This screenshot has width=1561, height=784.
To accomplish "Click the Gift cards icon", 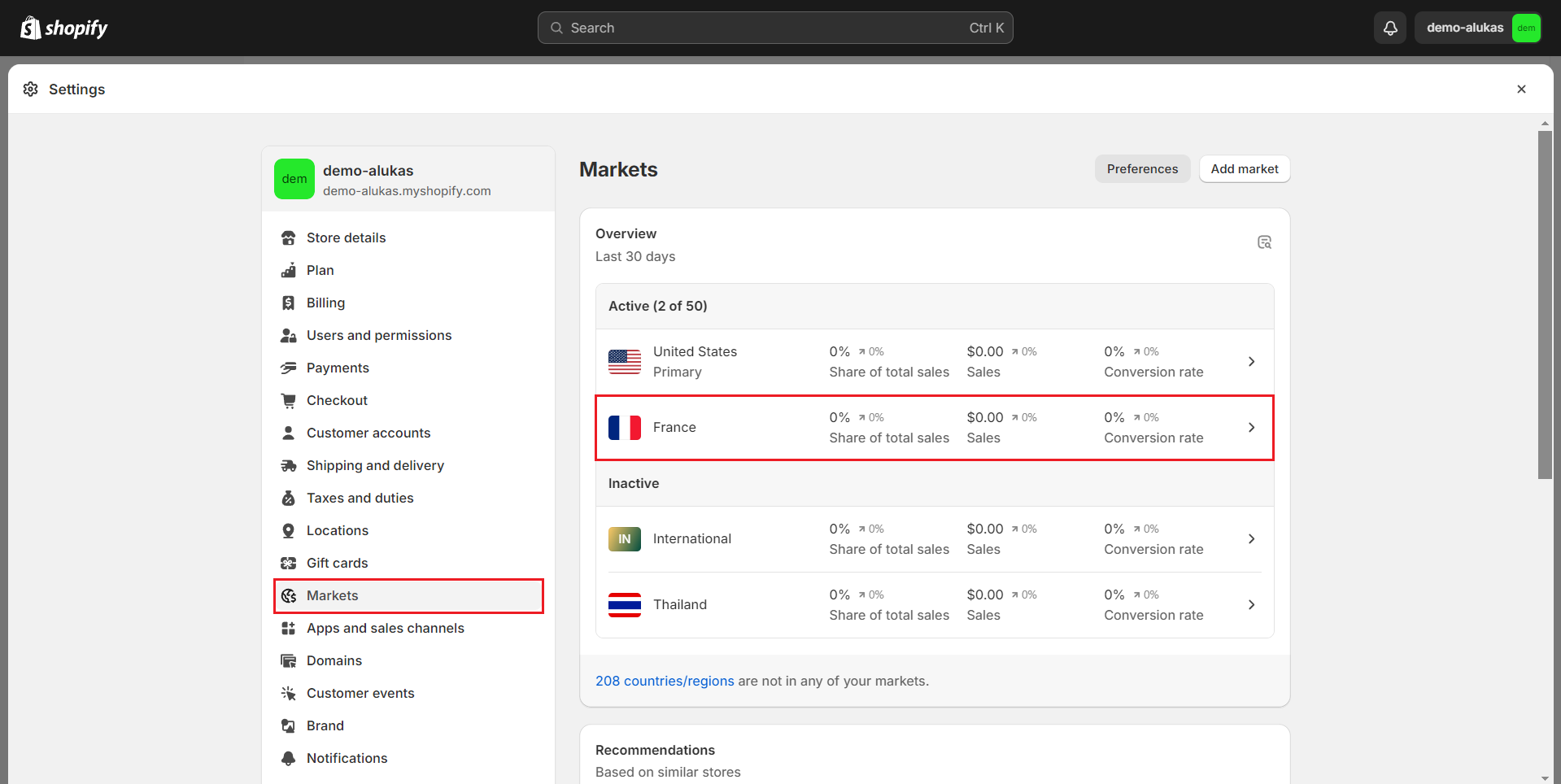I will tap(288, 564).
